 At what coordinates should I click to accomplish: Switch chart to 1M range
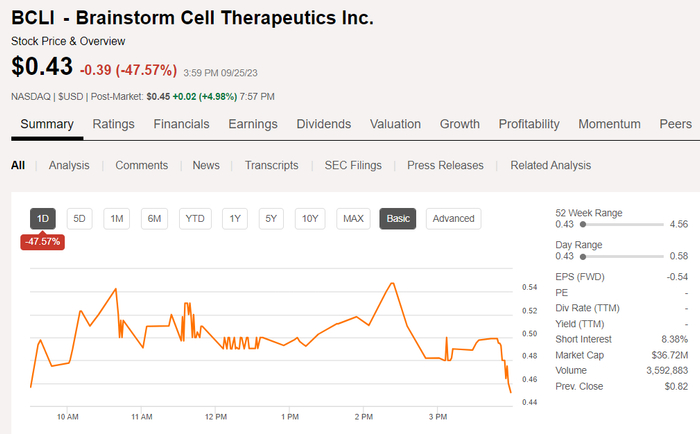coord(117,218)
